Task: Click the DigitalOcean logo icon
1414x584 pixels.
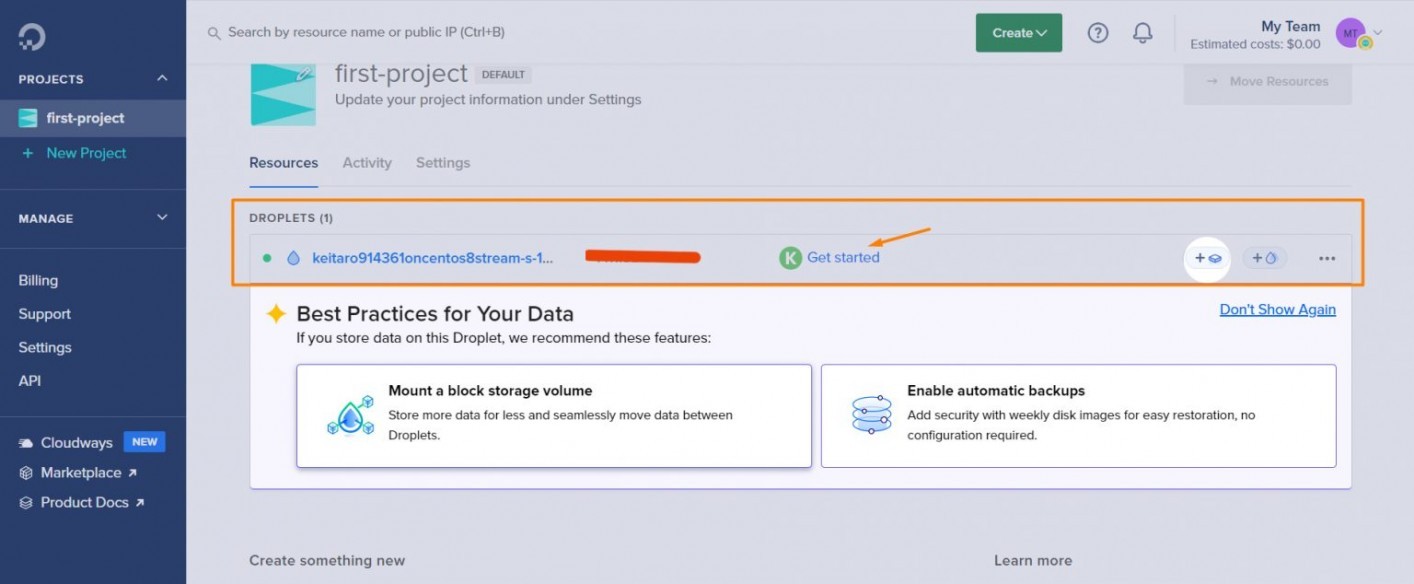Action: (x=31, y=36)
